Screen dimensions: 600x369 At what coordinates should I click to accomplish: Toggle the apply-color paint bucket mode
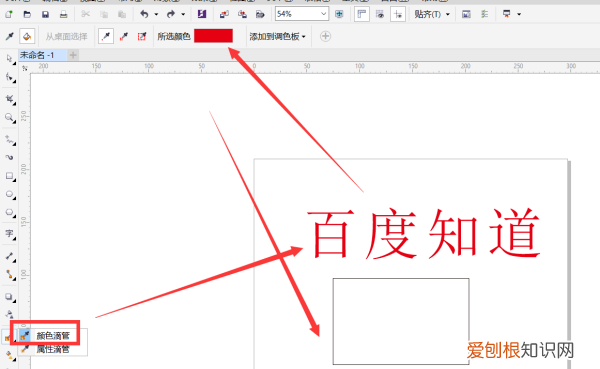(27, 36)
